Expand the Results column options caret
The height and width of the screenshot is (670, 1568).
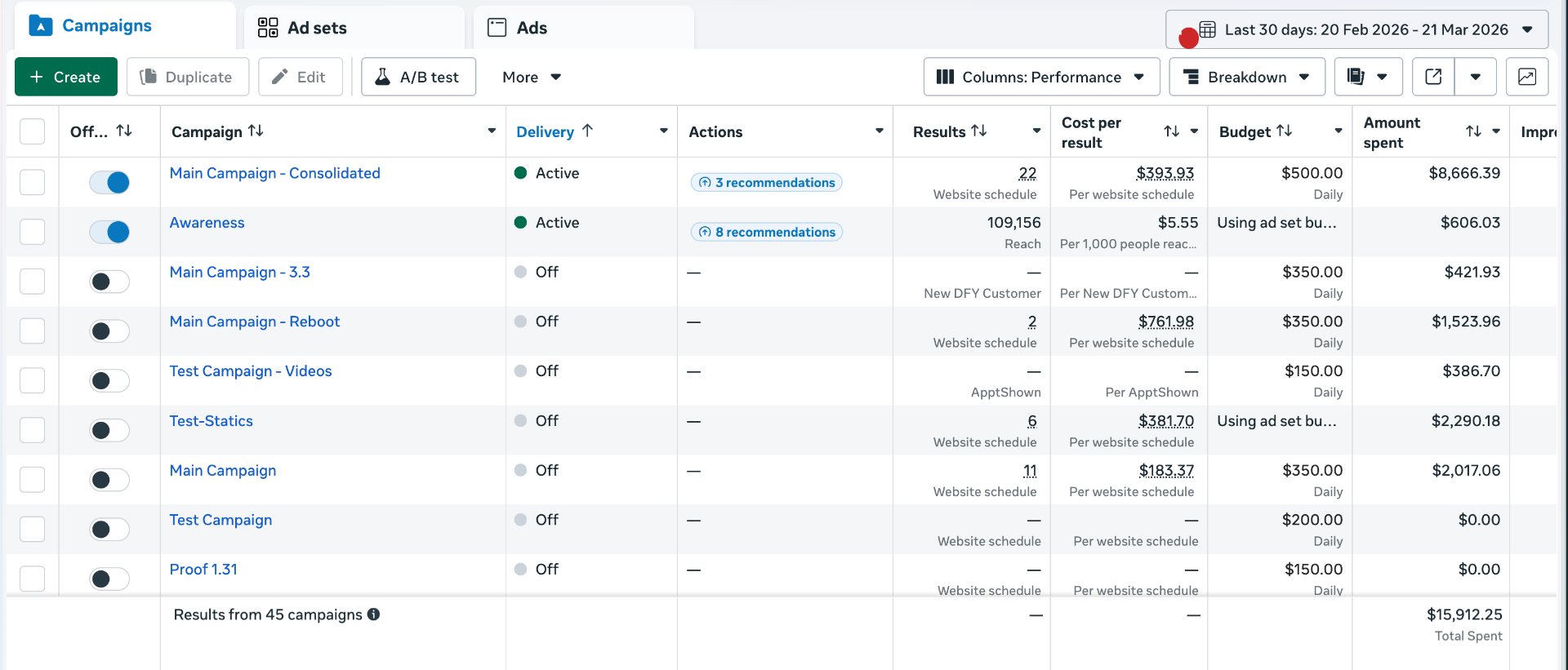[x=1036, y=131]
